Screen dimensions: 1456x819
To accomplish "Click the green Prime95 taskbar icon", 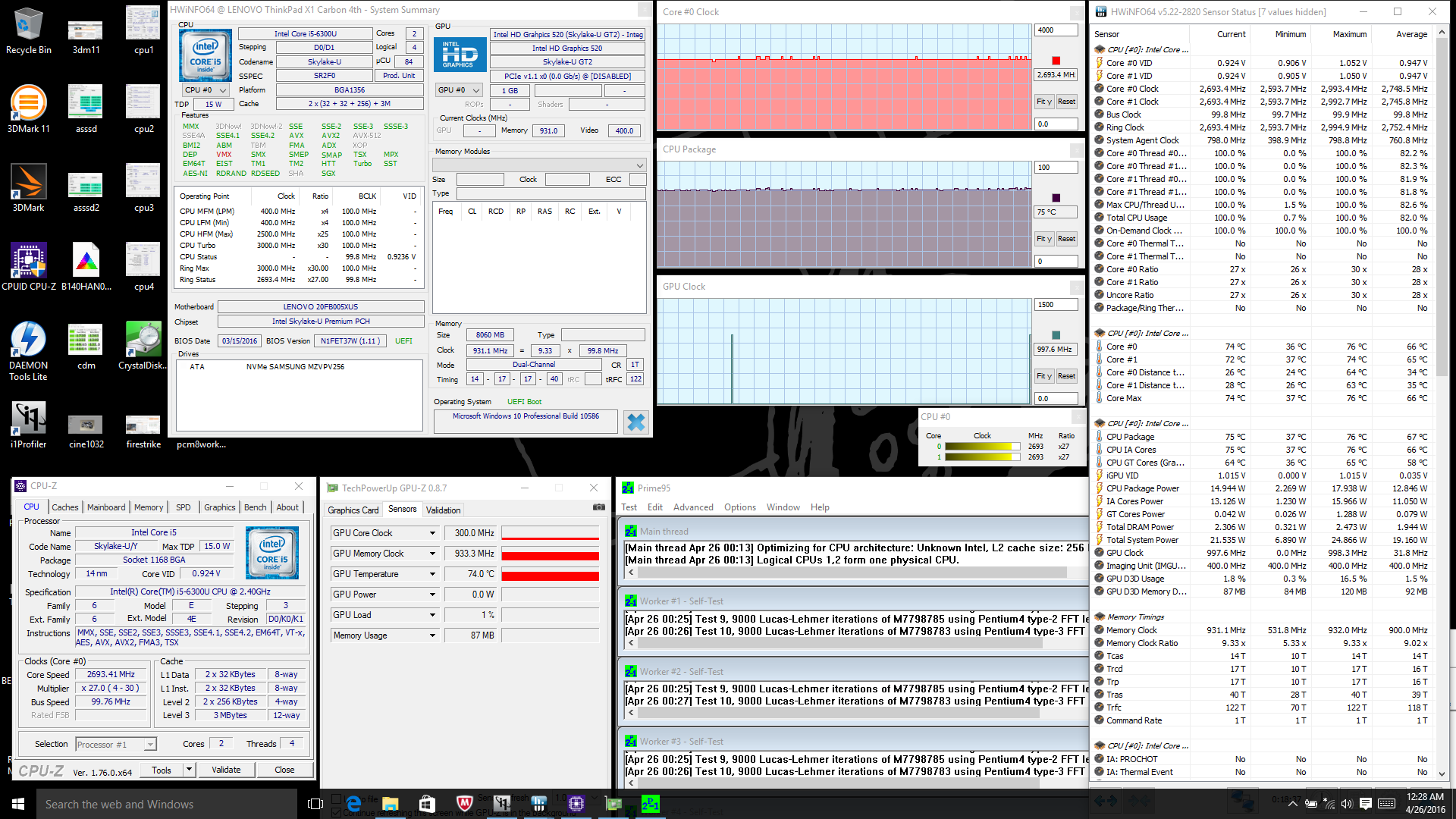I will tap(650, 804).
